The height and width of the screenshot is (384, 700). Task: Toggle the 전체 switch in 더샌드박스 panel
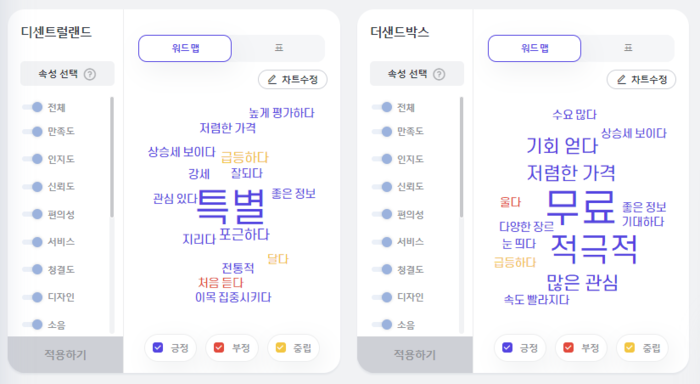click(x=382, y=107)
